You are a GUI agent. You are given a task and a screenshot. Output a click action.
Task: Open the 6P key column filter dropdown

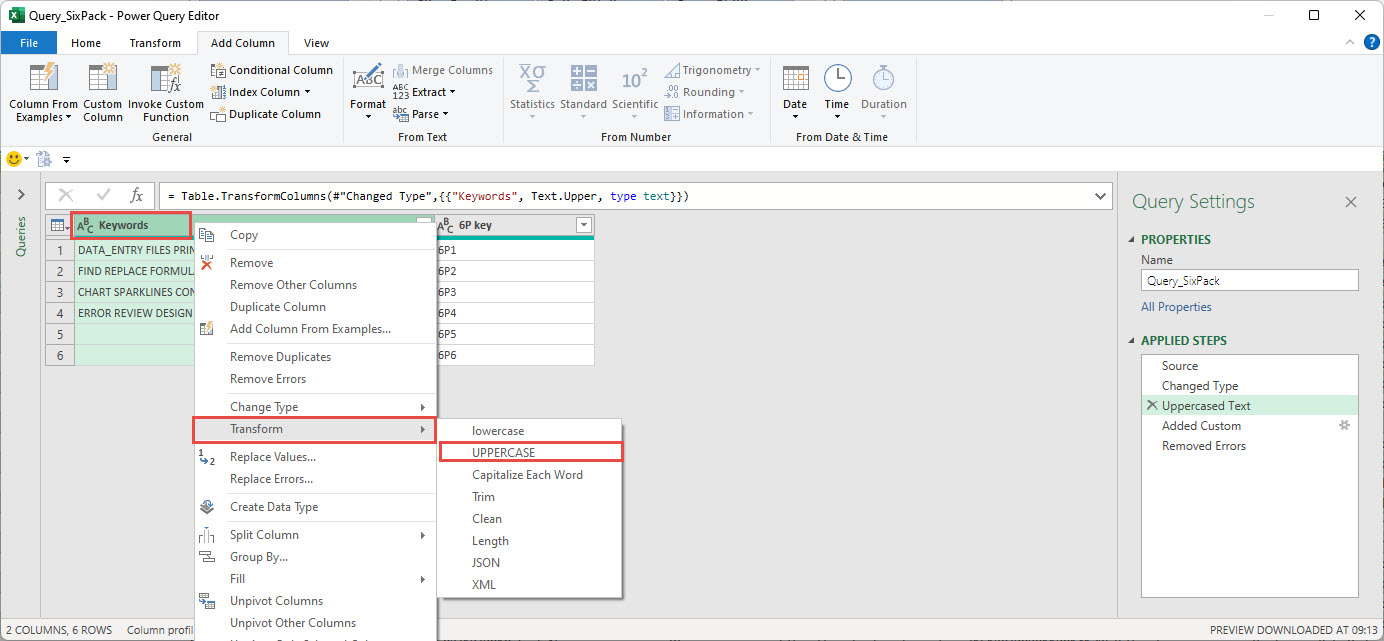[x=583, y=226]
